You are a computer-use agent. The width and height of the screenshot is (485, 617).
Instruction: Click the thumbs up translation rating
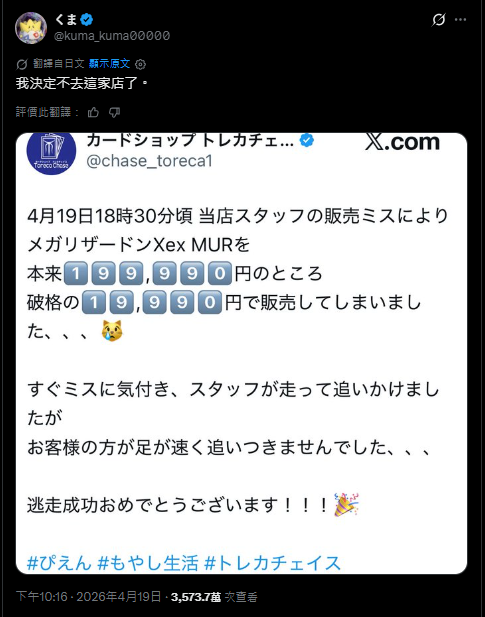(93, 113)
